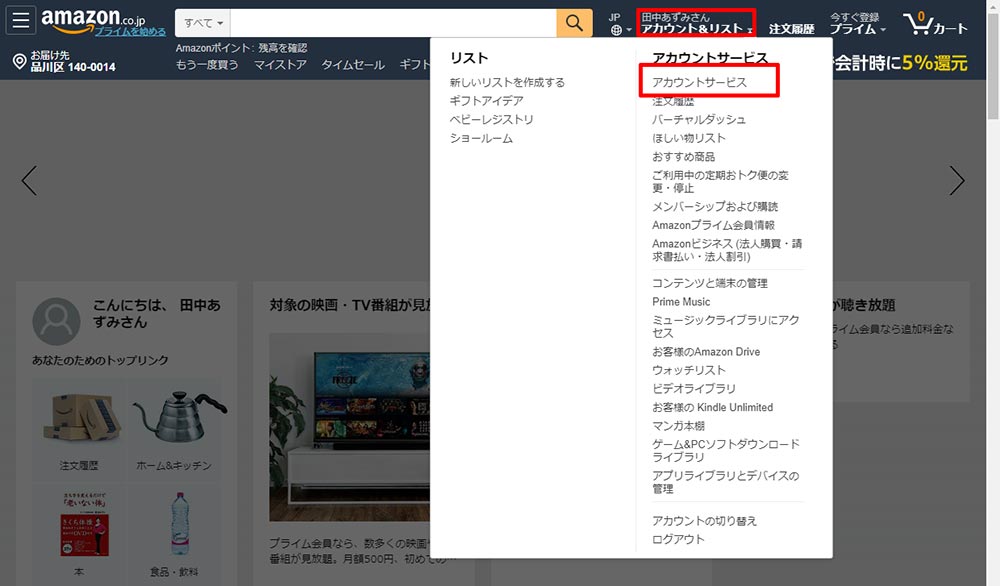Click the 5%還元 promo banner
The image size is (1000, 586).
[899, 62]
